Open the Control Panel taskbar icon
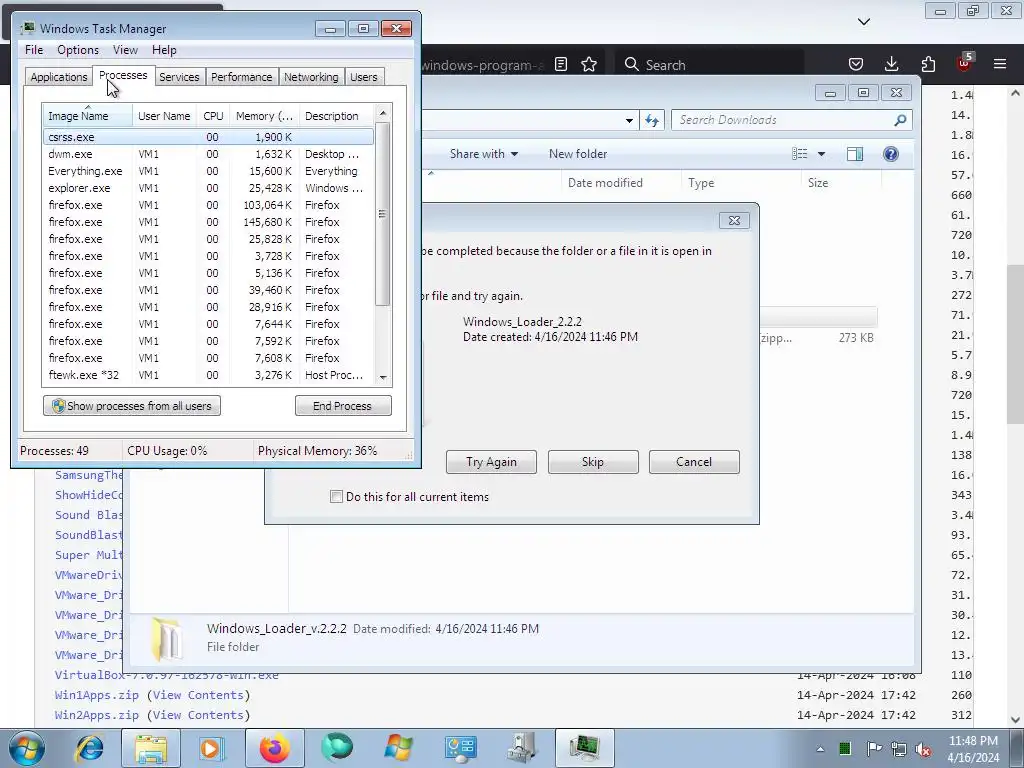 [460, 748]
